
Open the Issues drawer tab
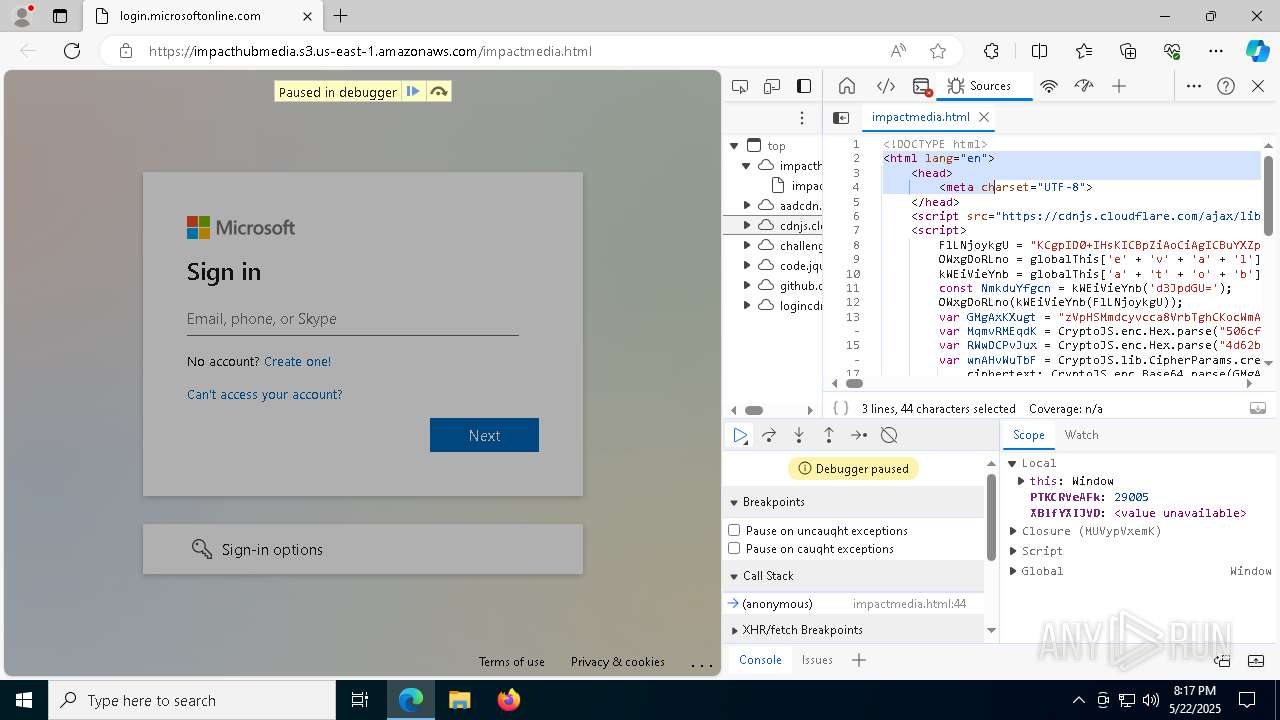click(817, 660)
